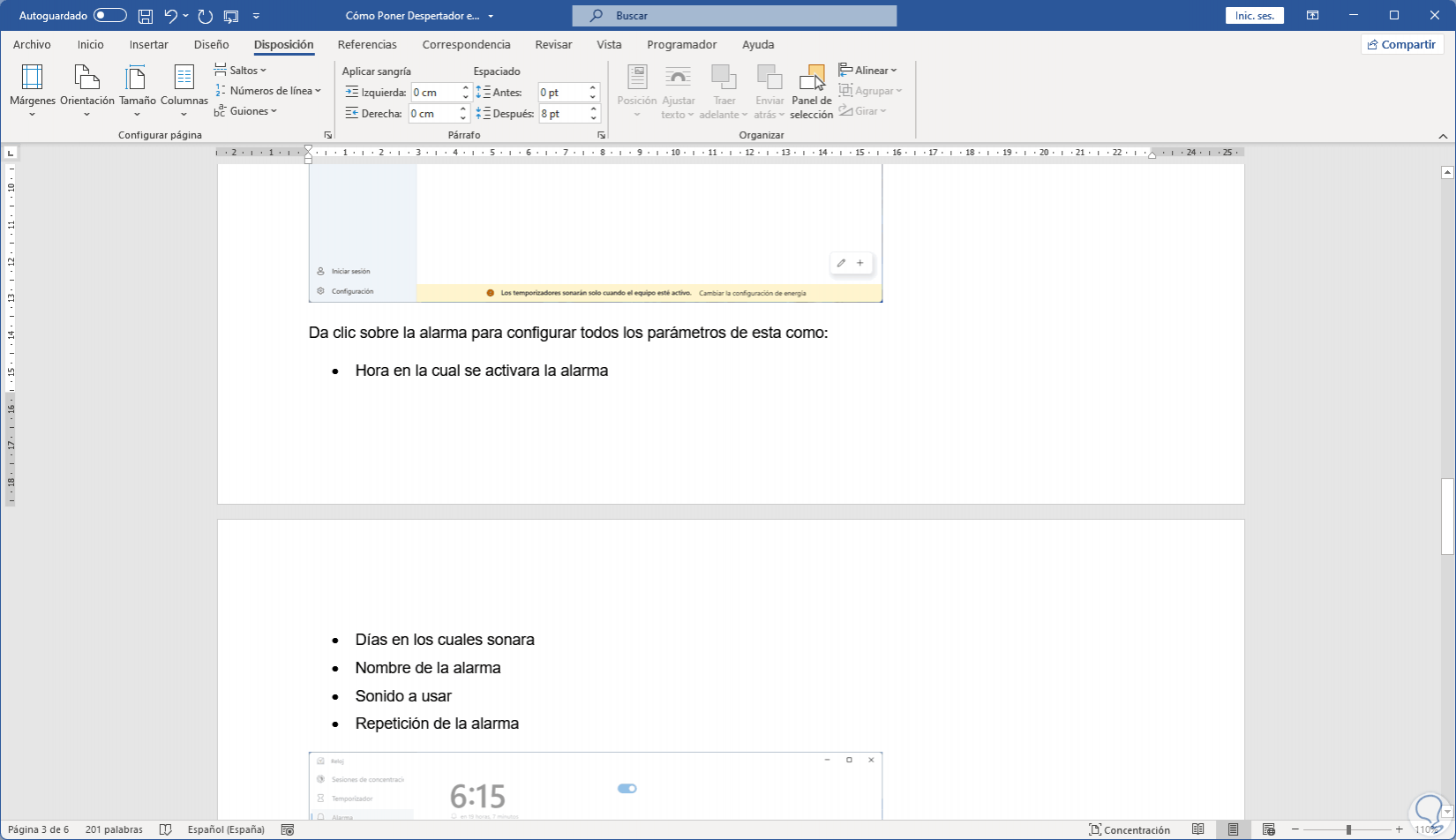Click the Enviar atrás icon
1456x840 pixels.
coord(769,90)
